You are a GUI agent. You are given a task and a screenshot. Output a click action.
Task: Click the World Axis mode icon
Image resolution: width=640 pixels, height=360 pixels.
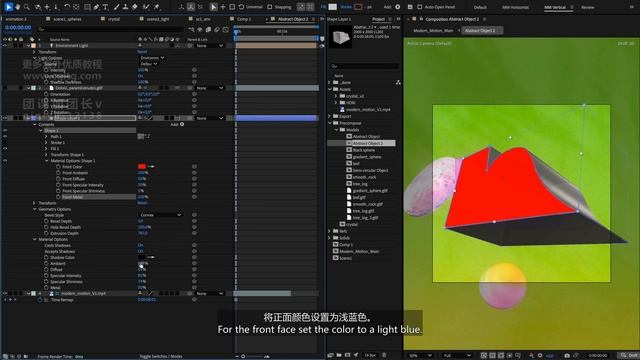tap(191, 7)
